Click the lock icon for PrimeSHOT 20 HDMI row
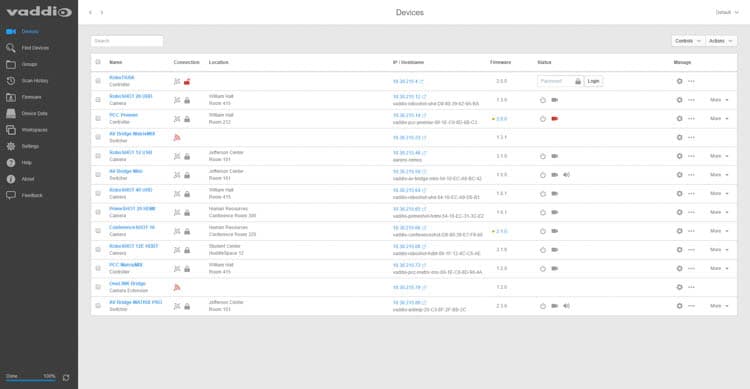The height and width of the screenshot is (389, 750). pos(187,212)
